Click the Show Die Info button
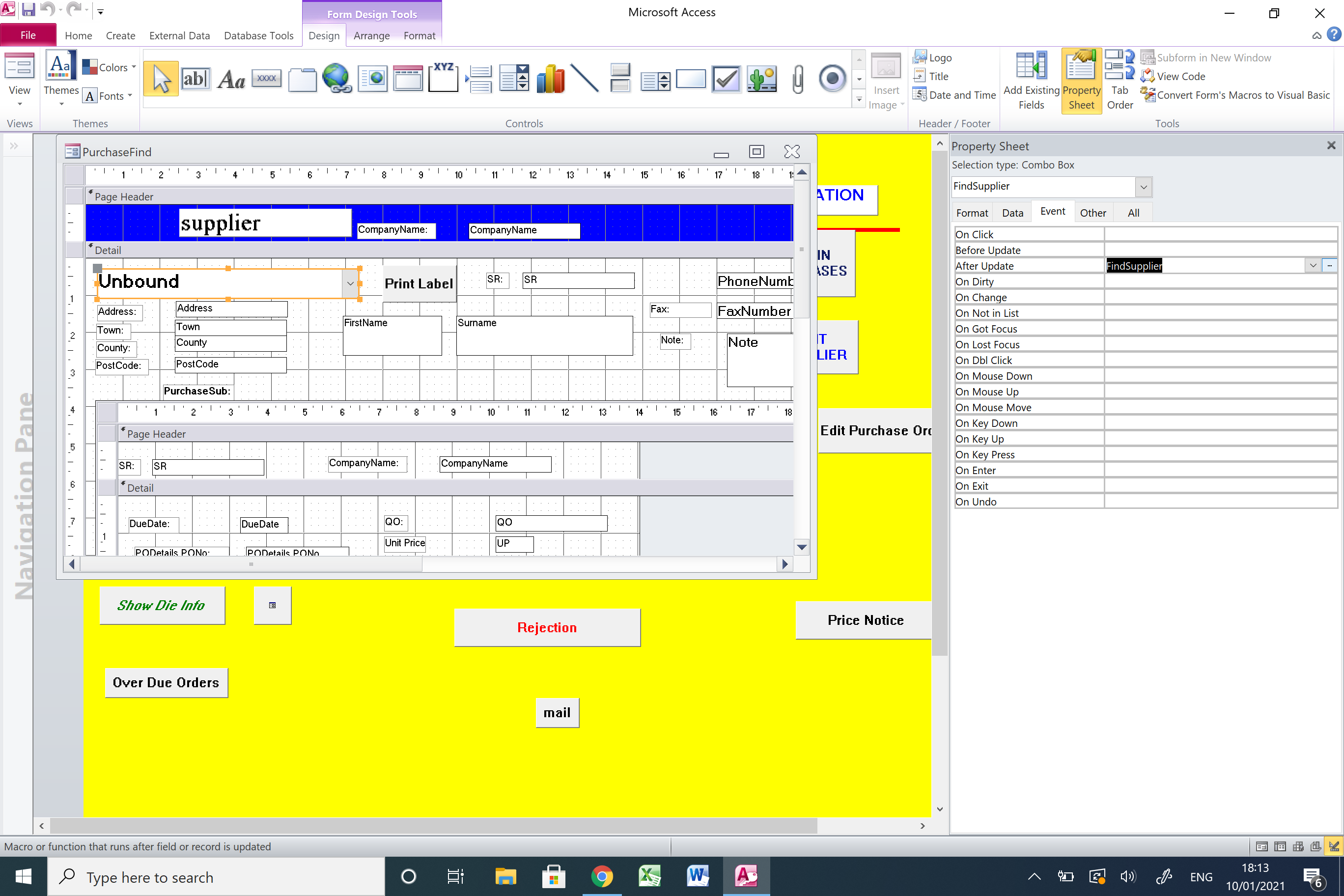 [162, 605]
